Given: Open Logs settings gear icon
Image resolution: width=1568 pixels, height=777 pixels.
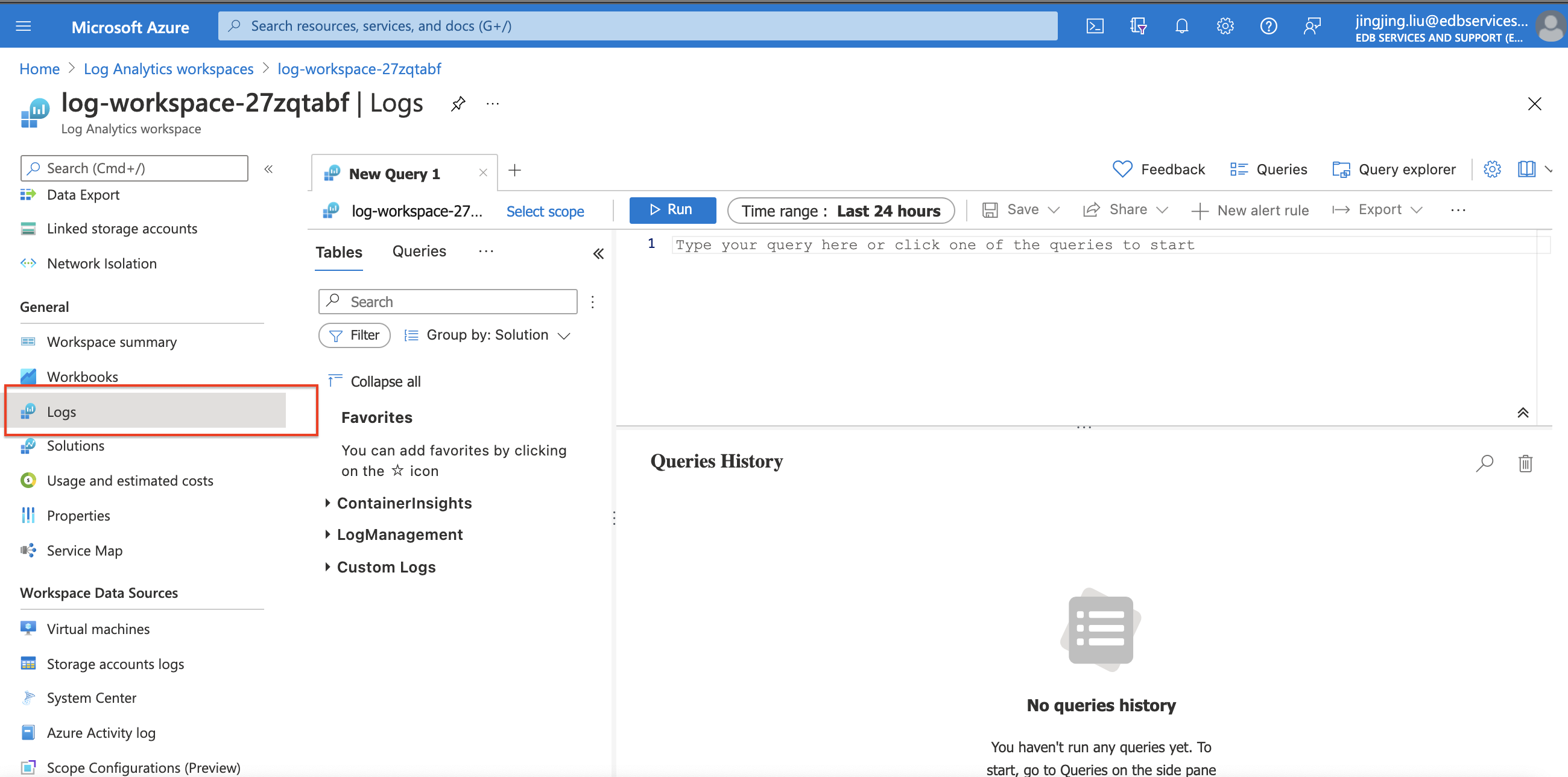Looking at the screenshot, I should pyautogui.click(x=1491, y=170).
